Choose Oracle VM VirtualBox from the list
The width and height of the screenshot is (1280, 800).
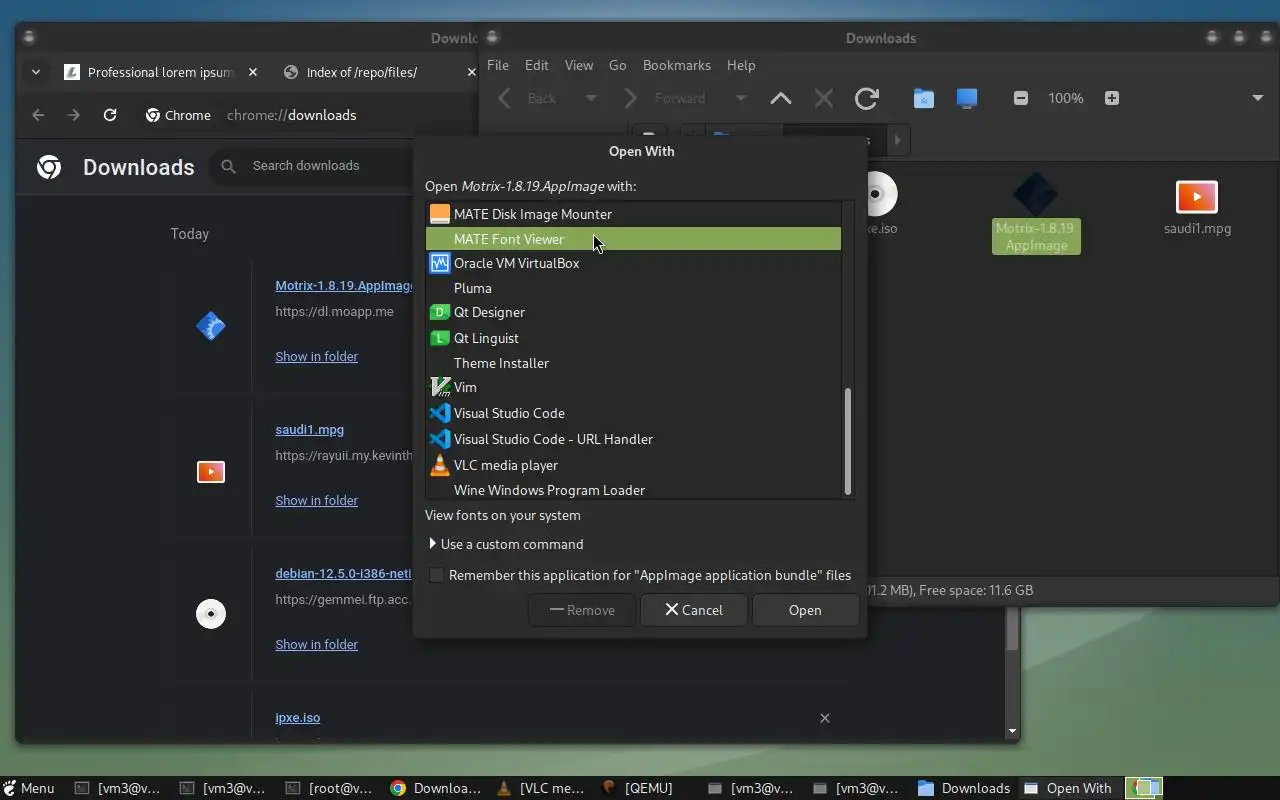click(633, 263)
